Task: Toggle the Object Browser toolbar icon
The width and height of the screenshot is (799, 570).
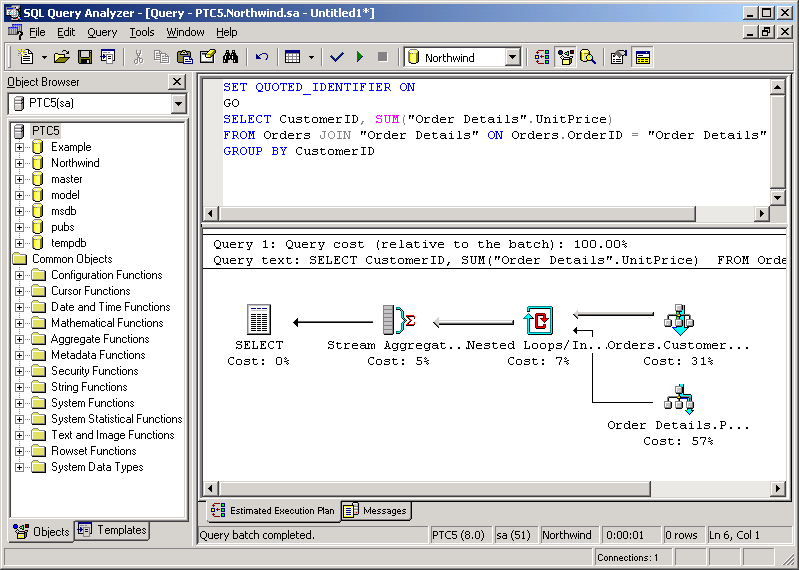Action: 566,57
